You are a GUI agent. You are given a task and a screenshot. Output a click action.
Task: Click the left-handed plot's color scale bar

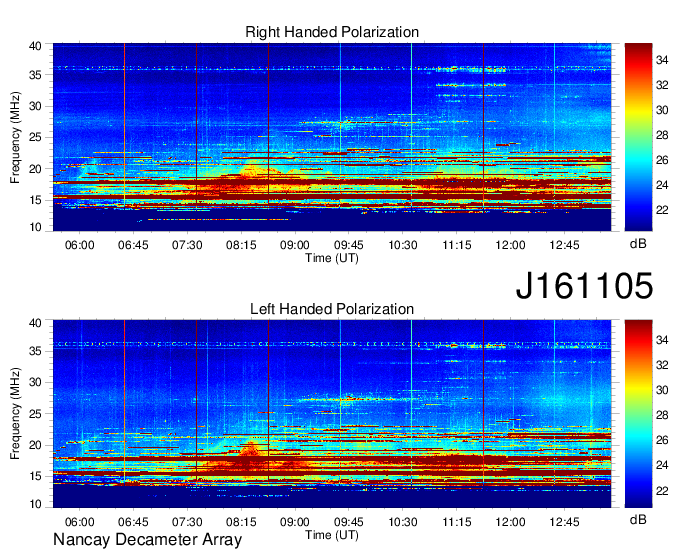click(638, 414)
